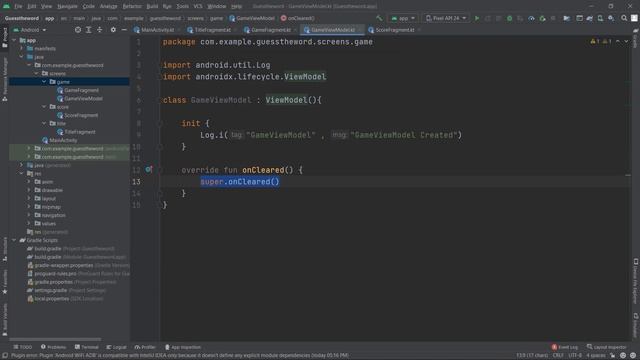This screenshot has width=640, height=360.
Task: Click the green Debug bug icon
Action: tap(509, 18)
